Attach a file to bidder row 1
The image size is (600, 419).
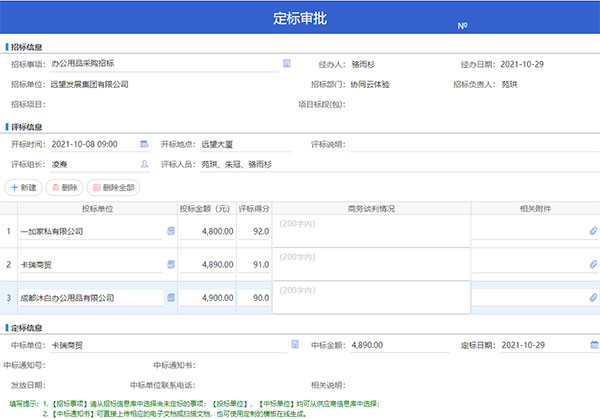(593, 231)
